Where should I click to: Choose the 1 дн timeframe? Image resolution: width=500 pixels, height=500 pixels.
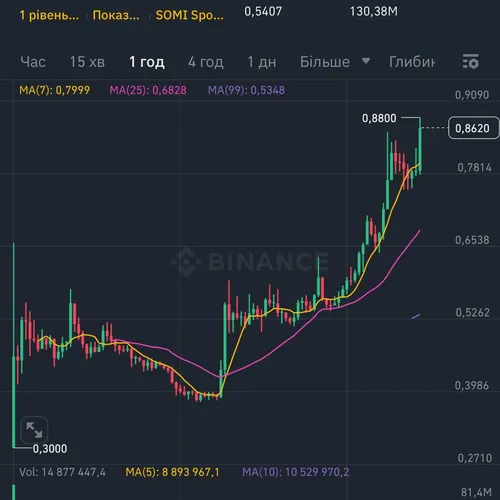tap(262, 62)
